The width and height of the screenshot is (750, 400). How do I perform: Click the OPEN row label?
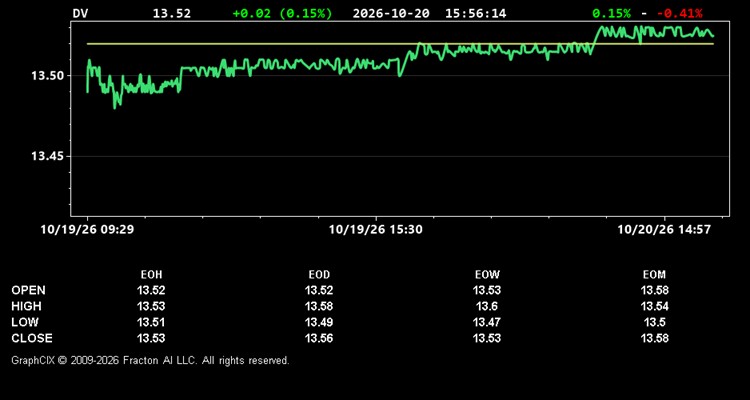coord(29,290)
